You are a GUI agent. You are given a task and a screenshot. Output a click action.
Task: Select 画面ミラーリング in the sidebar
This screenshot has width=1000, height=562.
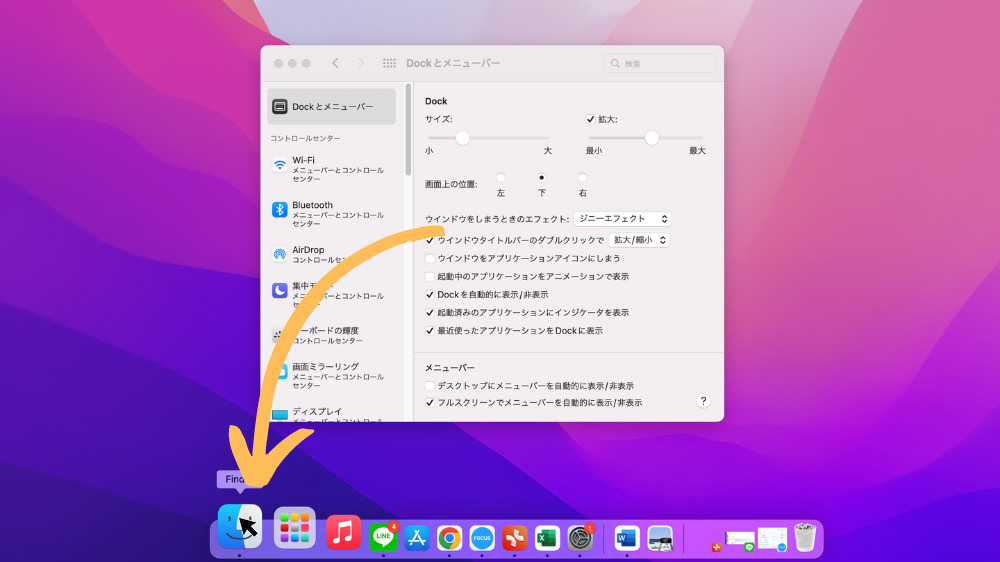(332, 376)
